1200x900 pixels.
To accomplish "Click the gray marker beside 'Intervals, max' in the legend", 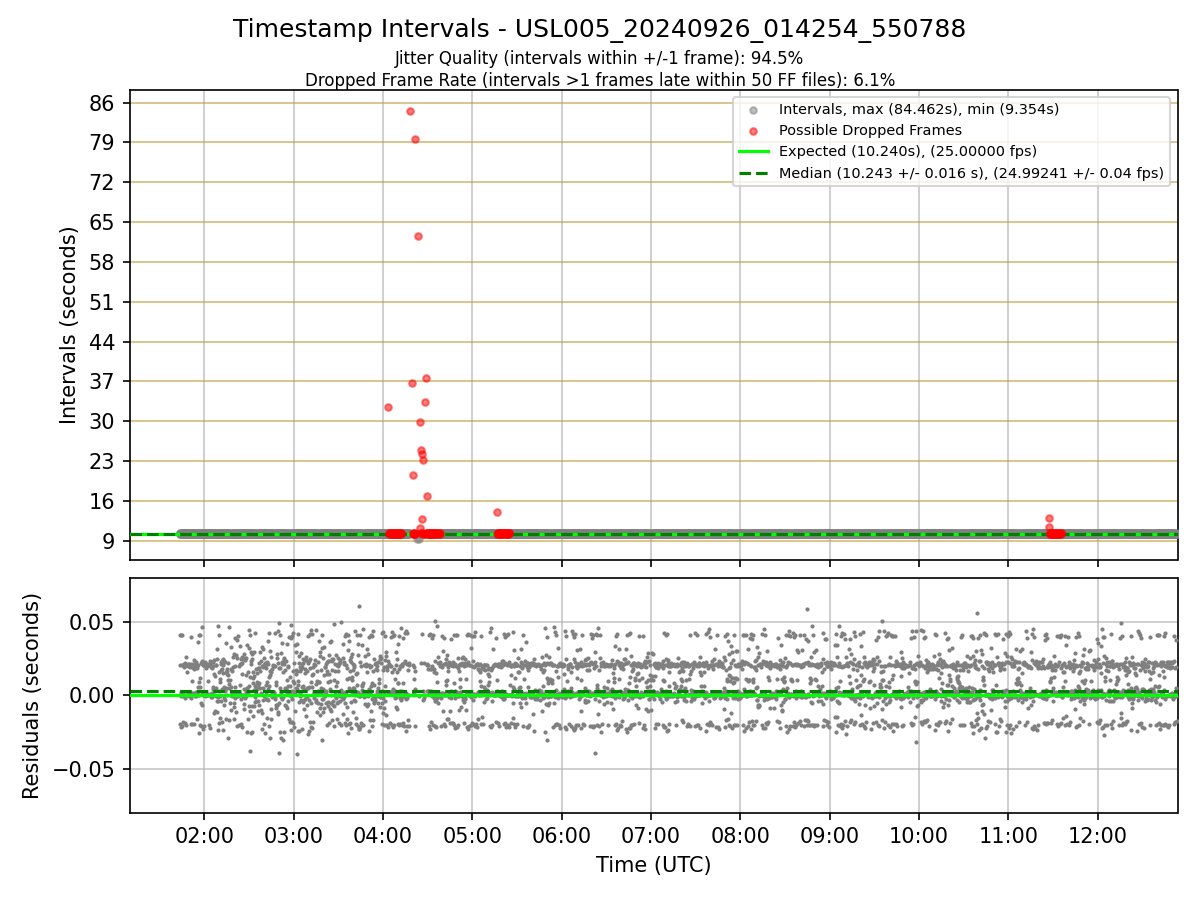I will (x=754, y=110).
